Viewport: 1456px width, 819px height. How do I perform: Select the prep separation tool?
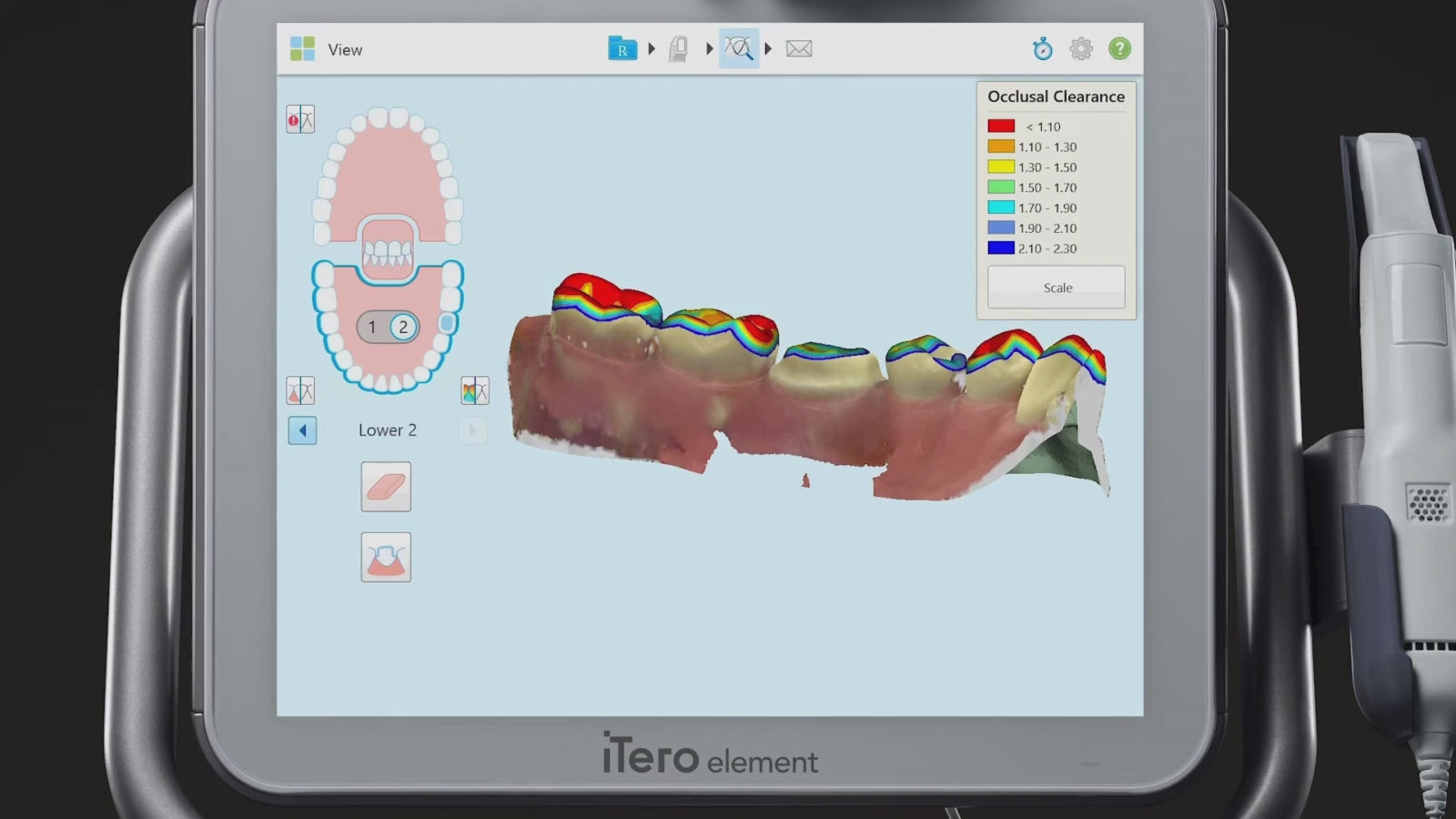(x=386, y=557)
